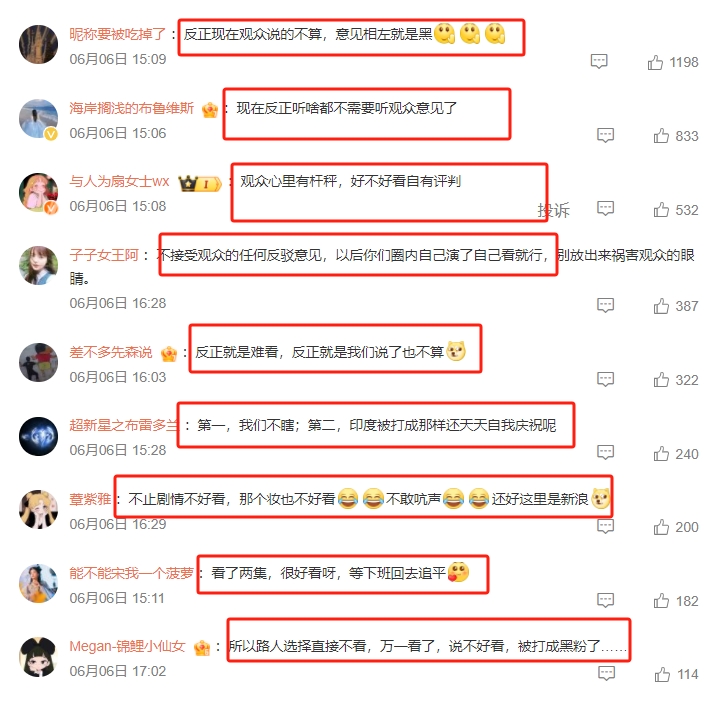Click avatar of 差不多先森说
This screenshot has height=710, width=722.
[38, 362]
